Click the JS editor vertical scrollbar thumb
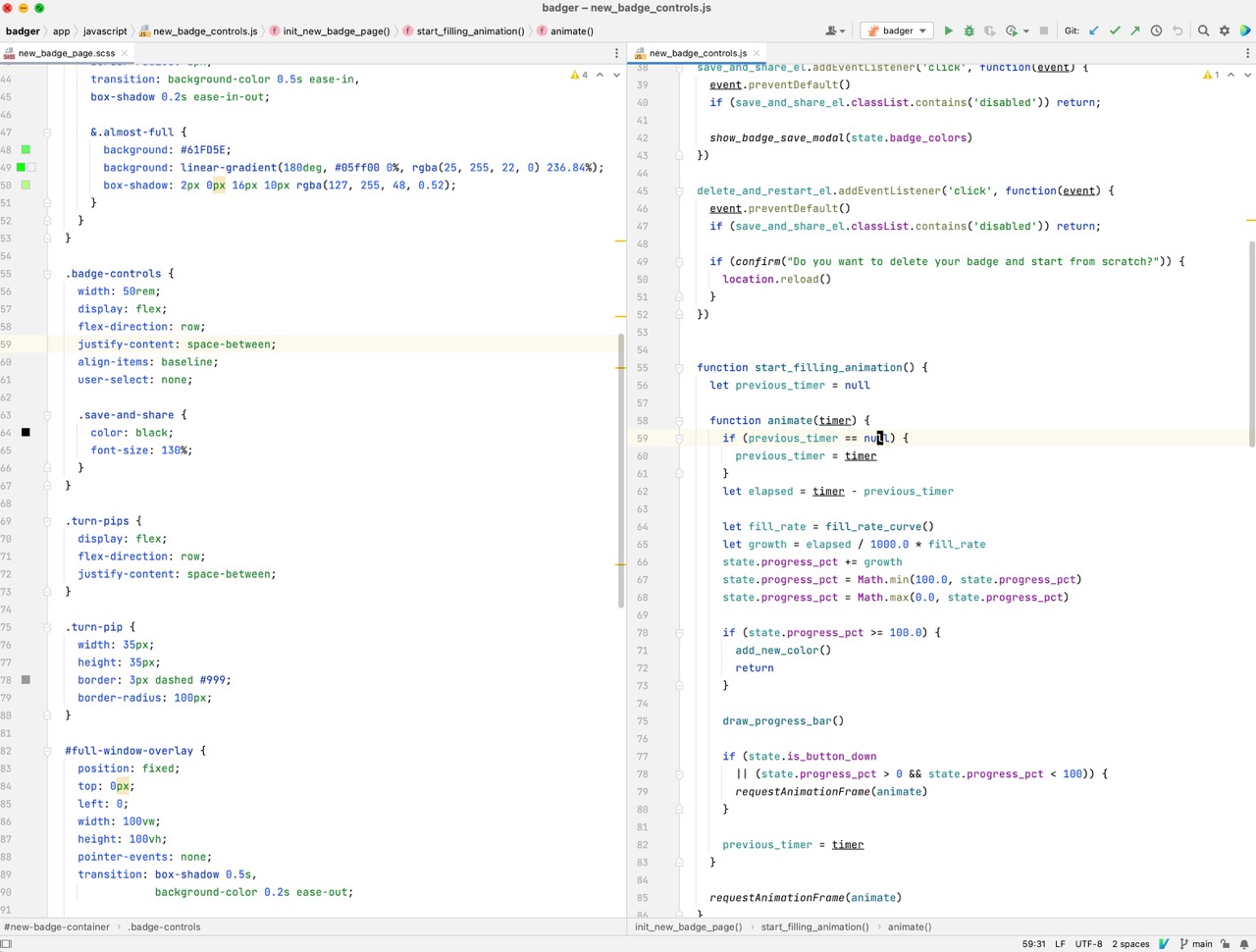The image size is (1256, 952). click(x=1251, y=344)
